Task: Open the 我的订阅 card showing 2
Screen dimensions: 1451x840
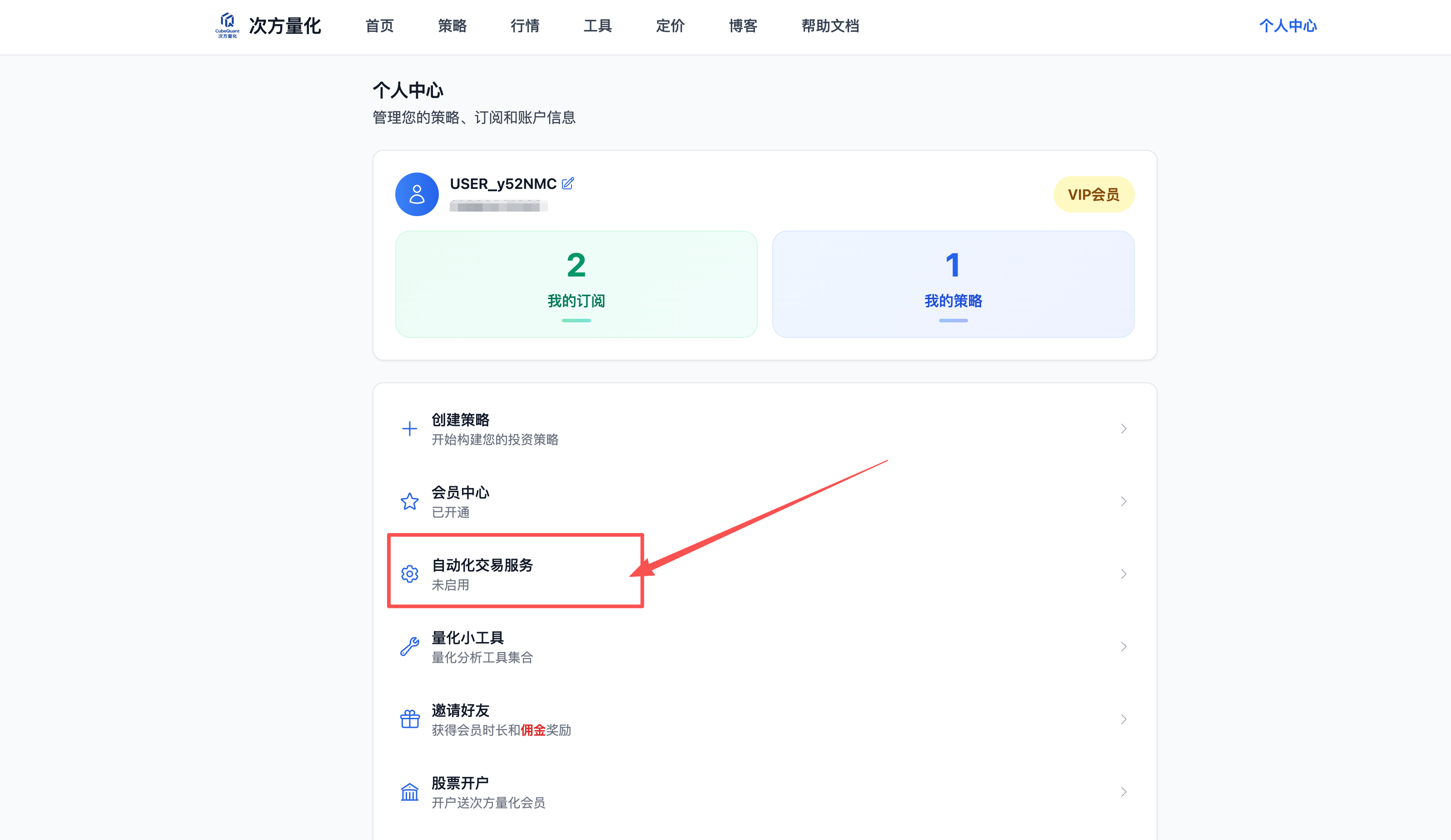Action: click(x=576, y=284)
